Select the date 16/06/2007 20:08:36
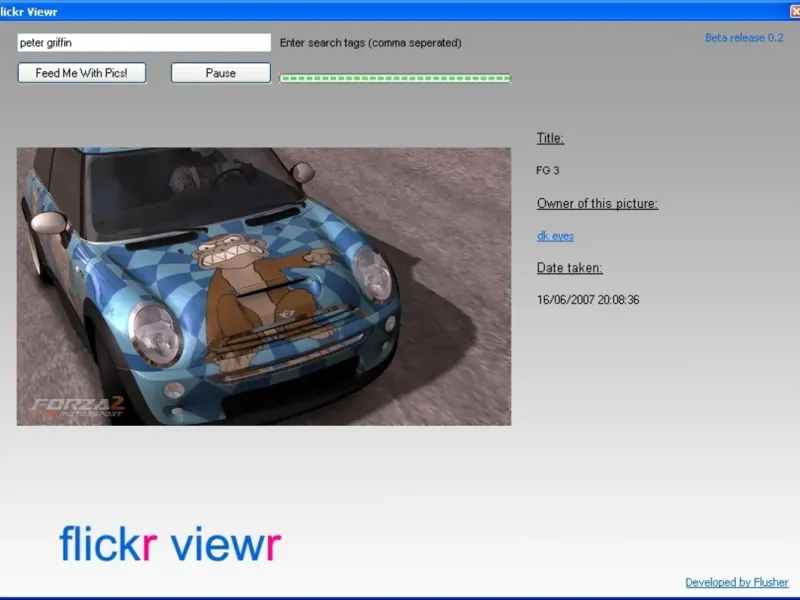800x600 pixels. tap(588, 300)
